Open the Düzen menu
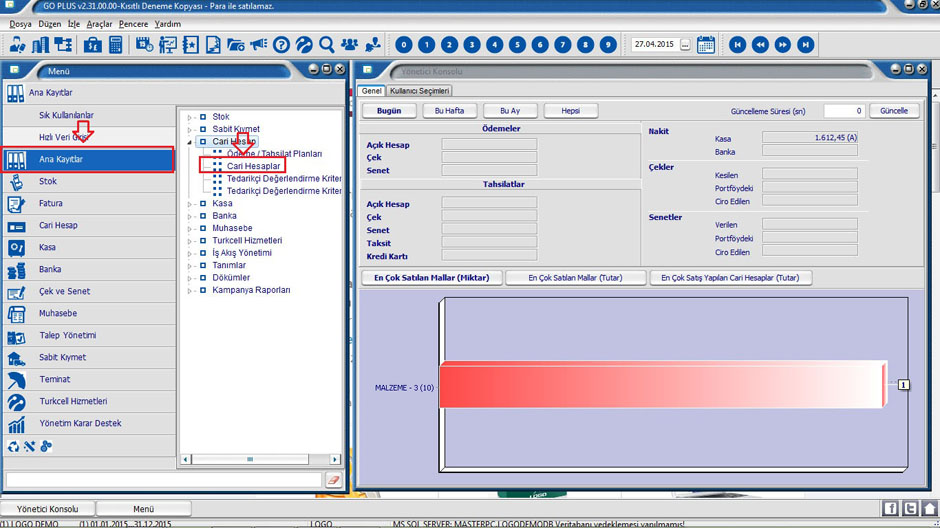This screenshot has height=528, width=940. 50,24
